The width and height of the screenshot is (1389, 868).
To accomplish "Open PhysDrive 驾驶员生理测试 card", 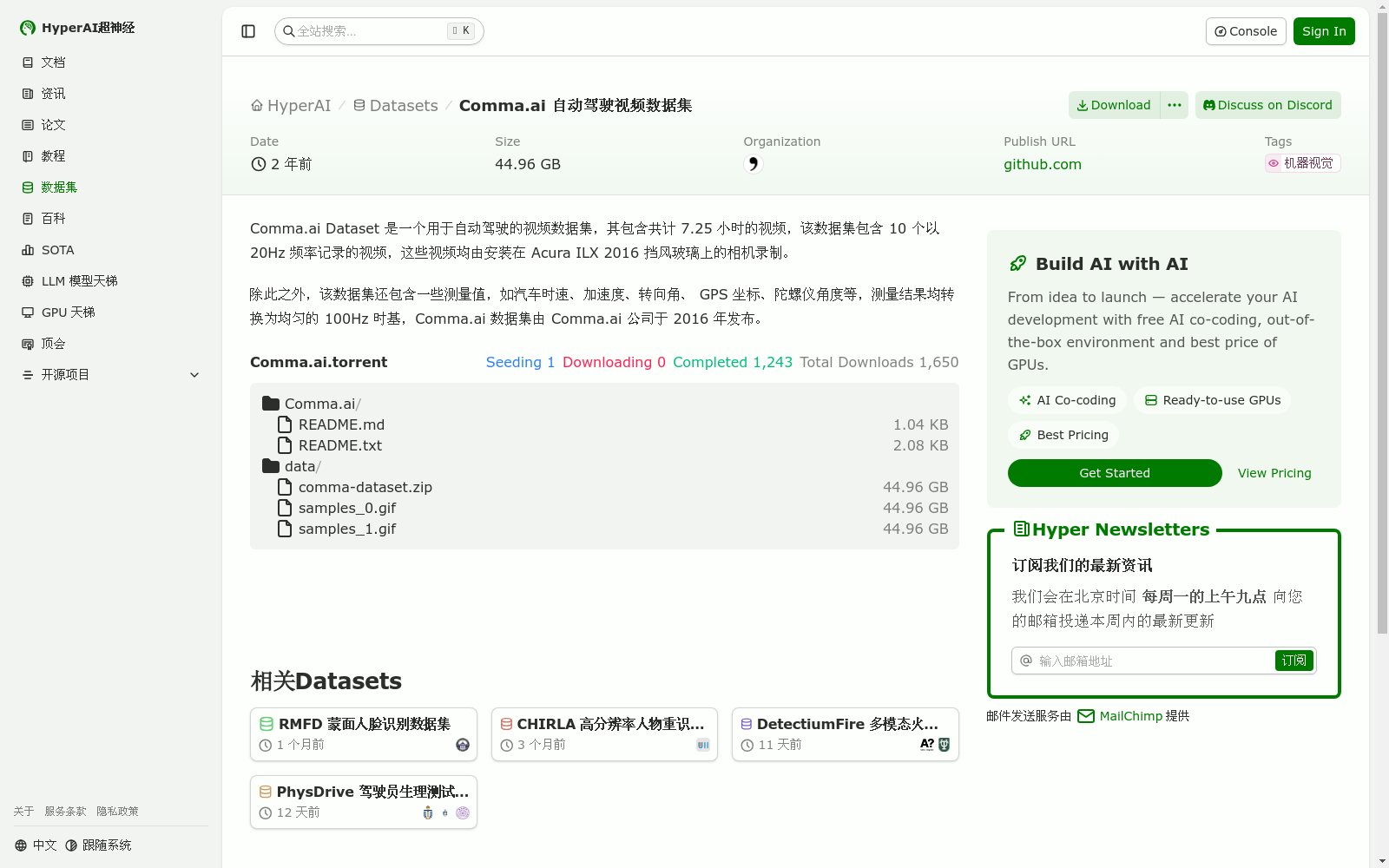I will [364, 802].
